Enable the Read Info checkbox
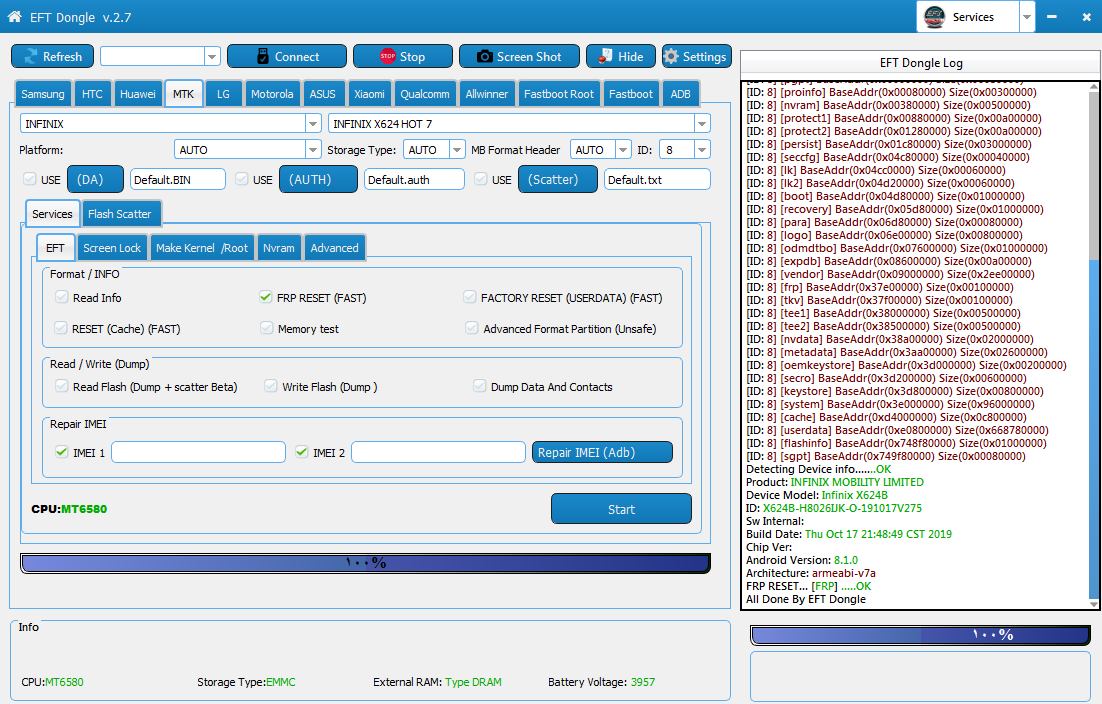This screenshot has width=1102, height=704. (61, 297)
